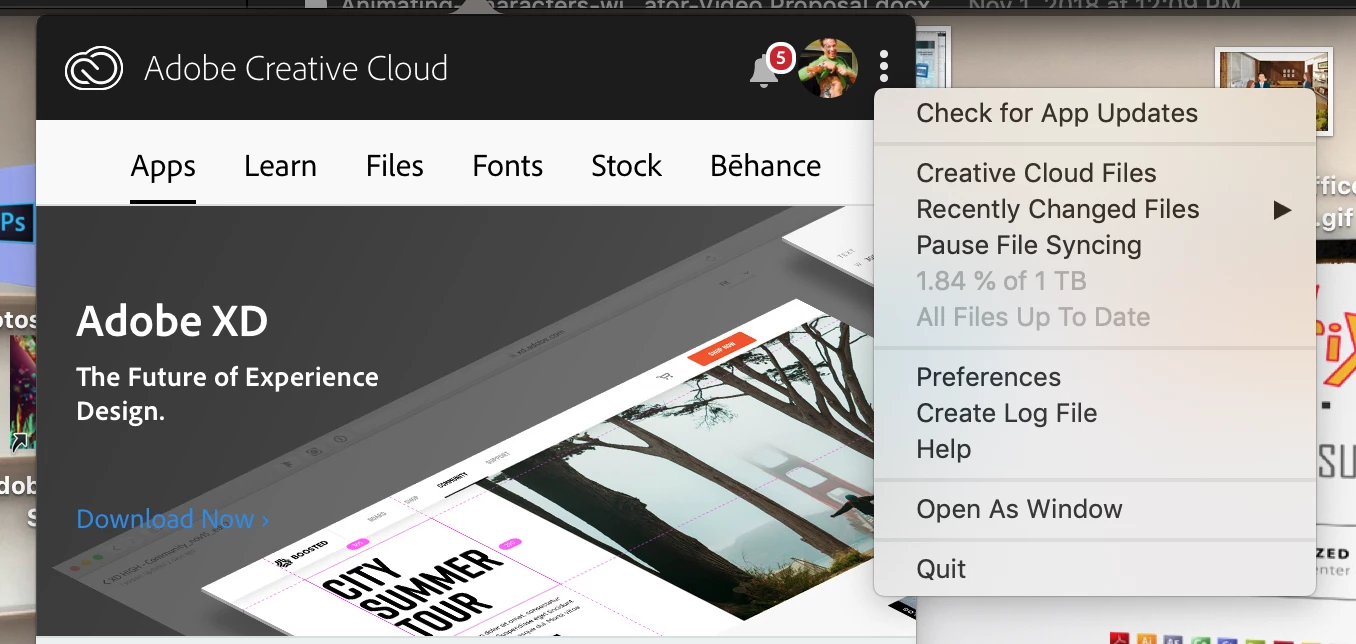Switch to the Apps tab

pyautogui.click(x=163, y=166)
